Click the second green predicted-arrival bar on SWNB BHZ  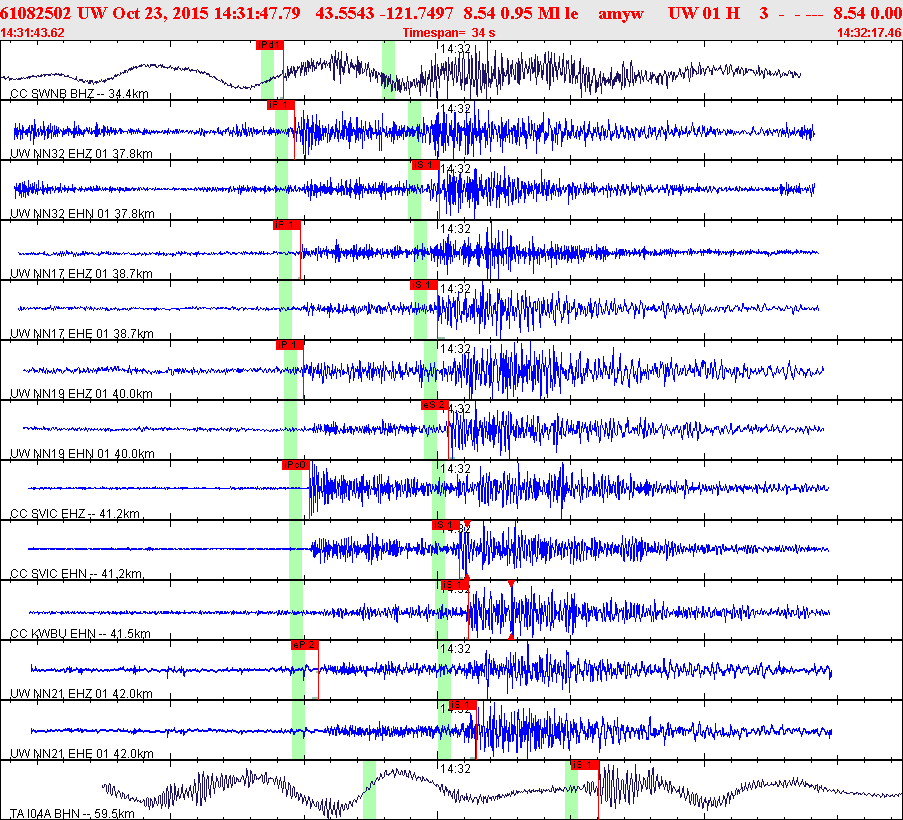(x=389, y=70)
